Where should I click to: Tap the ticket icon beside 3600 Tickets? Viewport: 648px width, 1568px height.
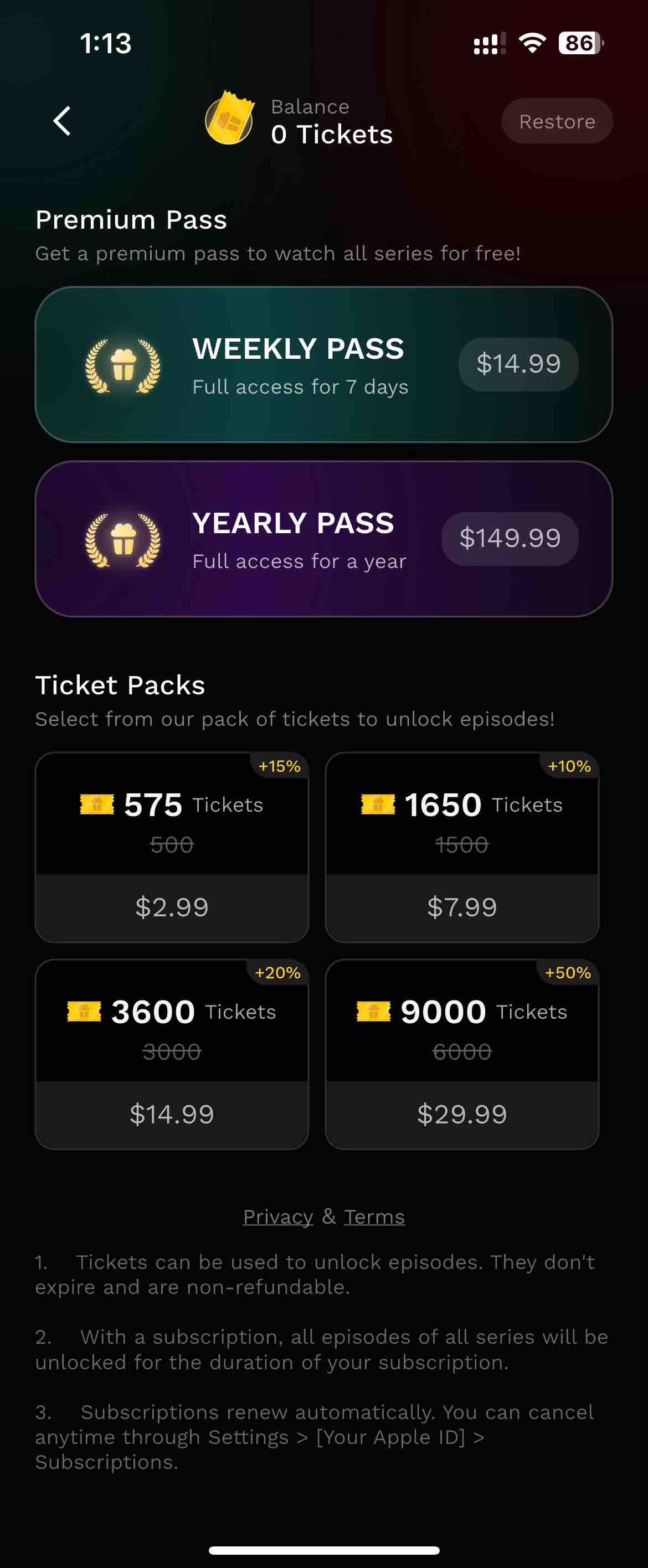(84, 1012)
